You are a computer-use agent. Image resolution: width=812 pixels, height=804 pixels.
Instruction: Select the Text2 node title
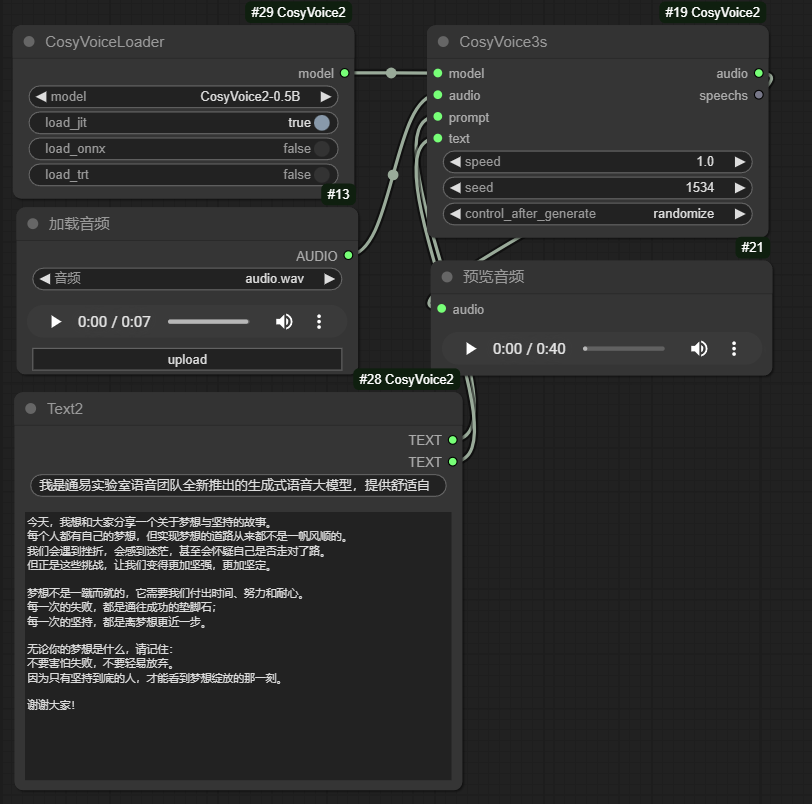click(x=65, y=409)
